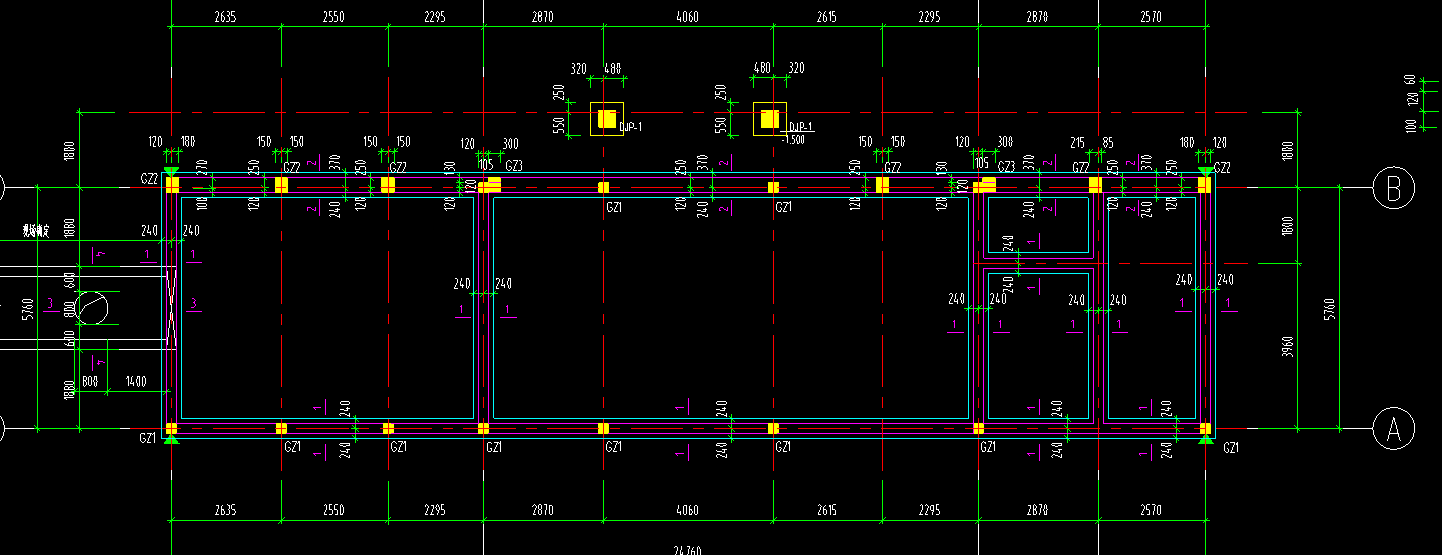This screenshot has width=1442, height=555.
Task: Pick the 2635 text in the bottom dimension row
Action: 225,510
